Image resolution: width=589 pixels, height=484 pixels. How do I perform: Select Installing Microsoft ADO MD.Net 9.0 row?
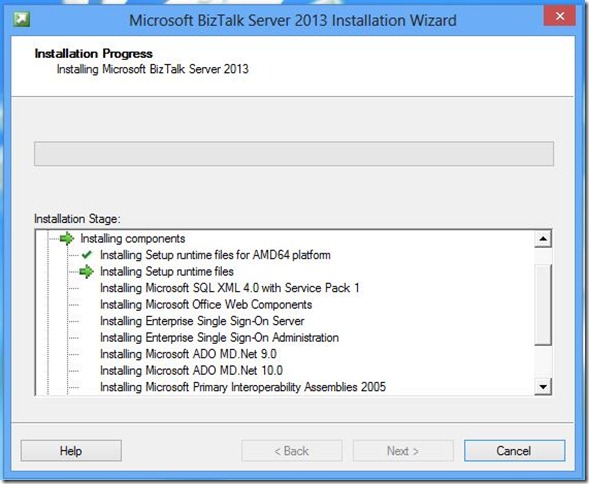(188, 354)
